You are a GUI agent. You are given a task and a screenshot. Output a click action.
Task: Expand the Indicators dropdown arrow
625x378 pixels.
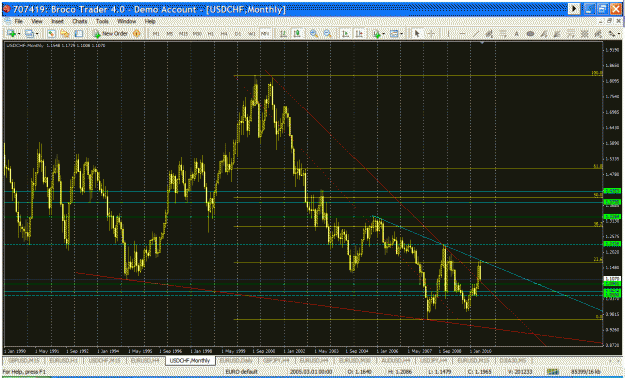coord(383,34)
